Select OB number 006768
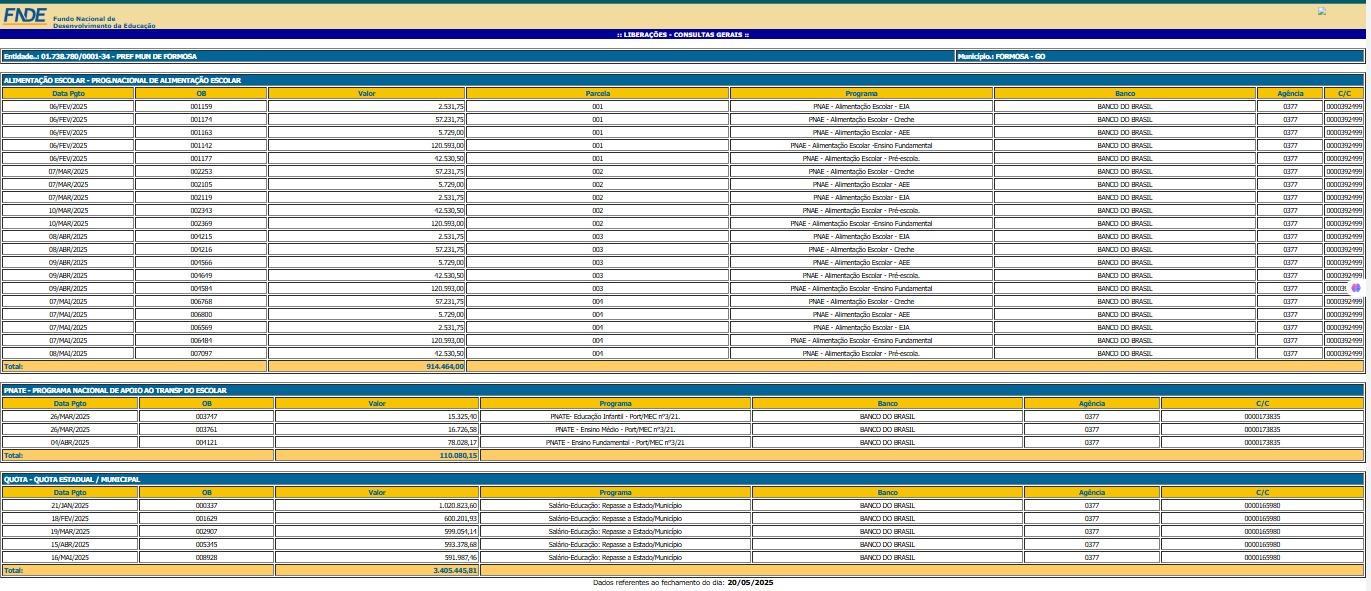This screenshot has height=591, width=1371. click(x=201, y=301)
